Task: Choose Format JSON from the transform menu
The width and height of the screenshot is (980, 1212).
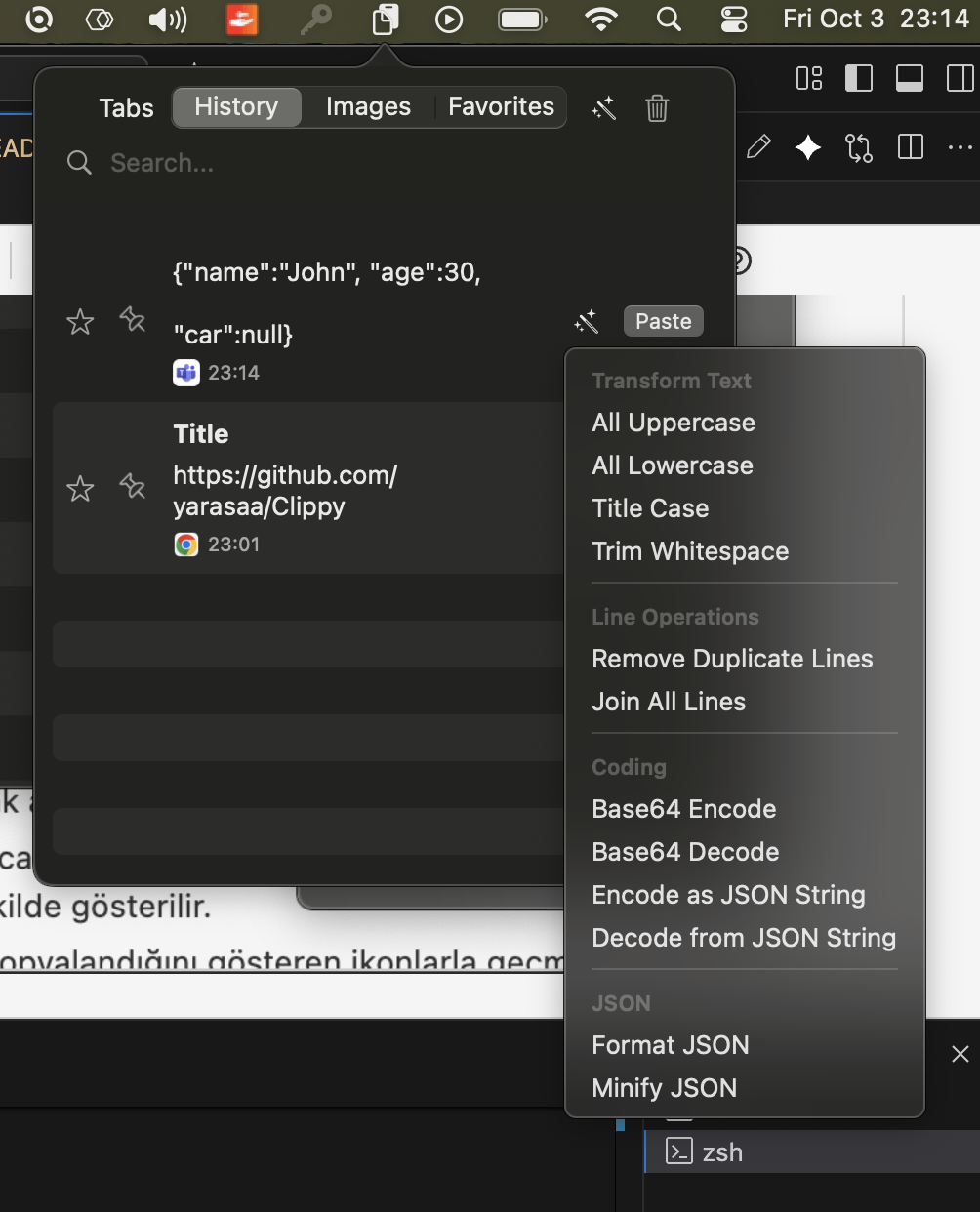Action: (x=670, y=1045)
